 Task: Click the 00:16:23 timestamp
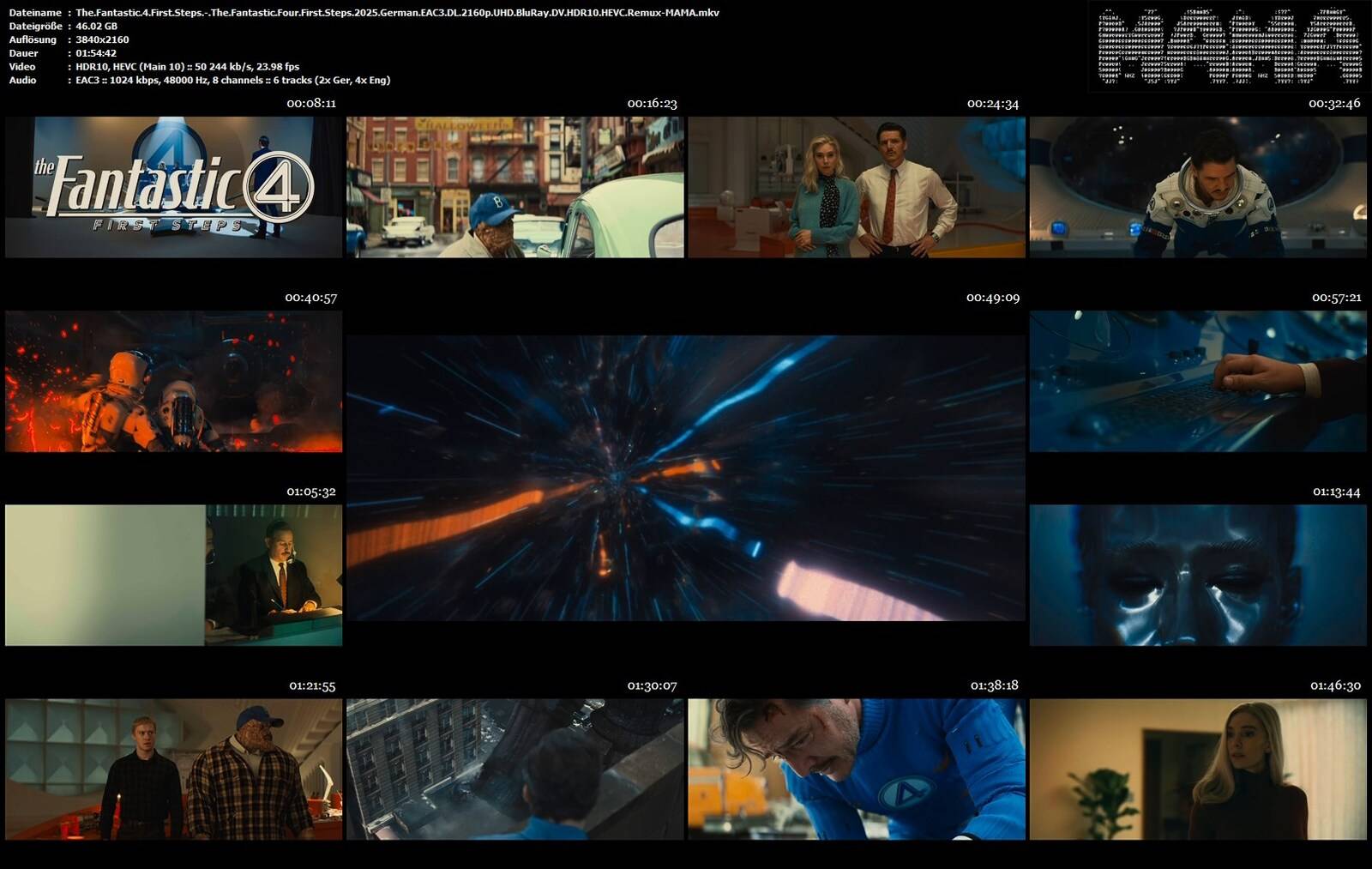tap(652, 104)
